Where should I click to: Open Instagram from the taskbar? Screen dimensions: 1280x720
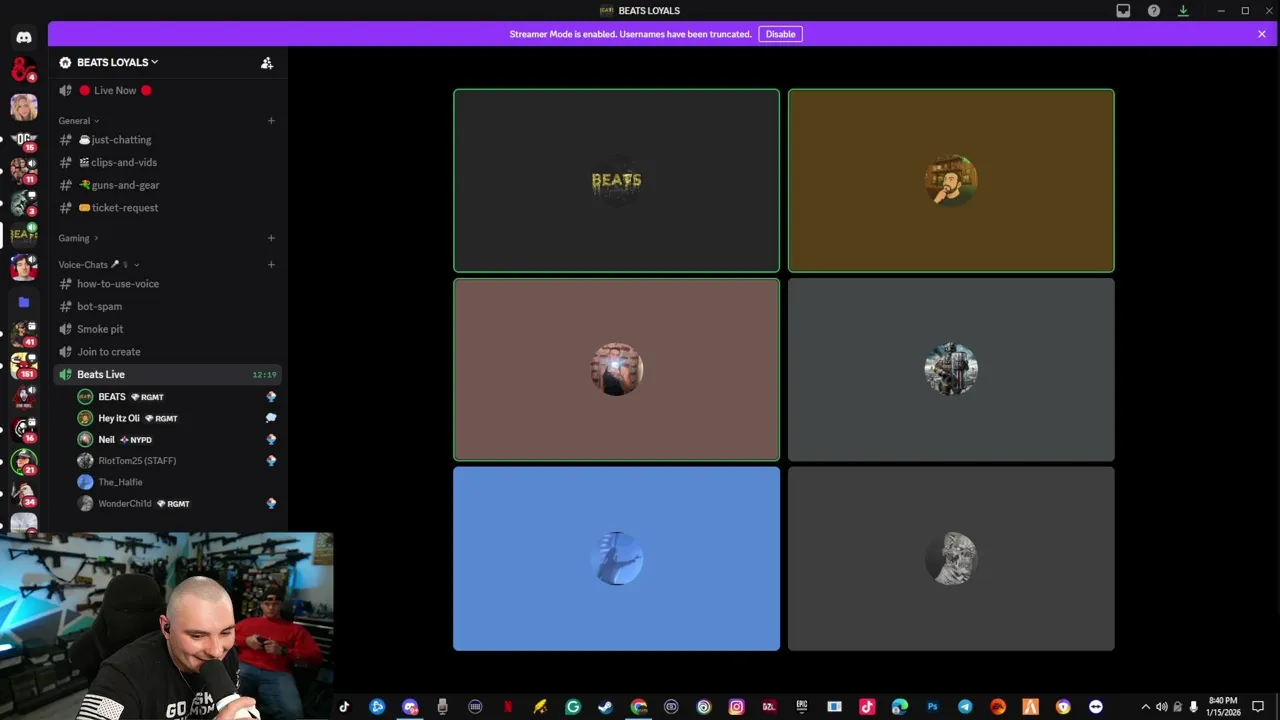pyautogui.click(x=736, y=707)
